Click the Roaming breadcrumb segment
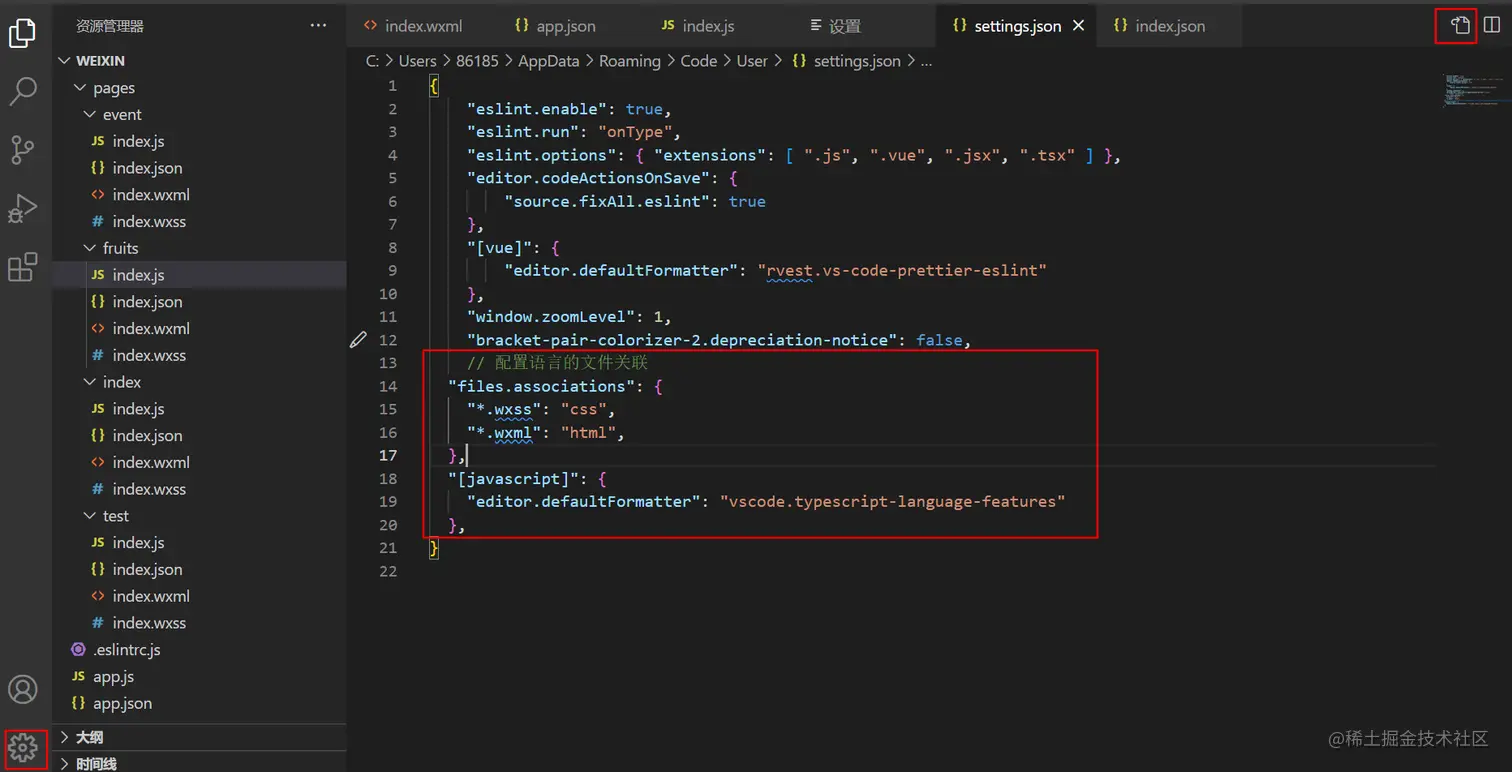 pyautogui.click(x=630, y=61)
